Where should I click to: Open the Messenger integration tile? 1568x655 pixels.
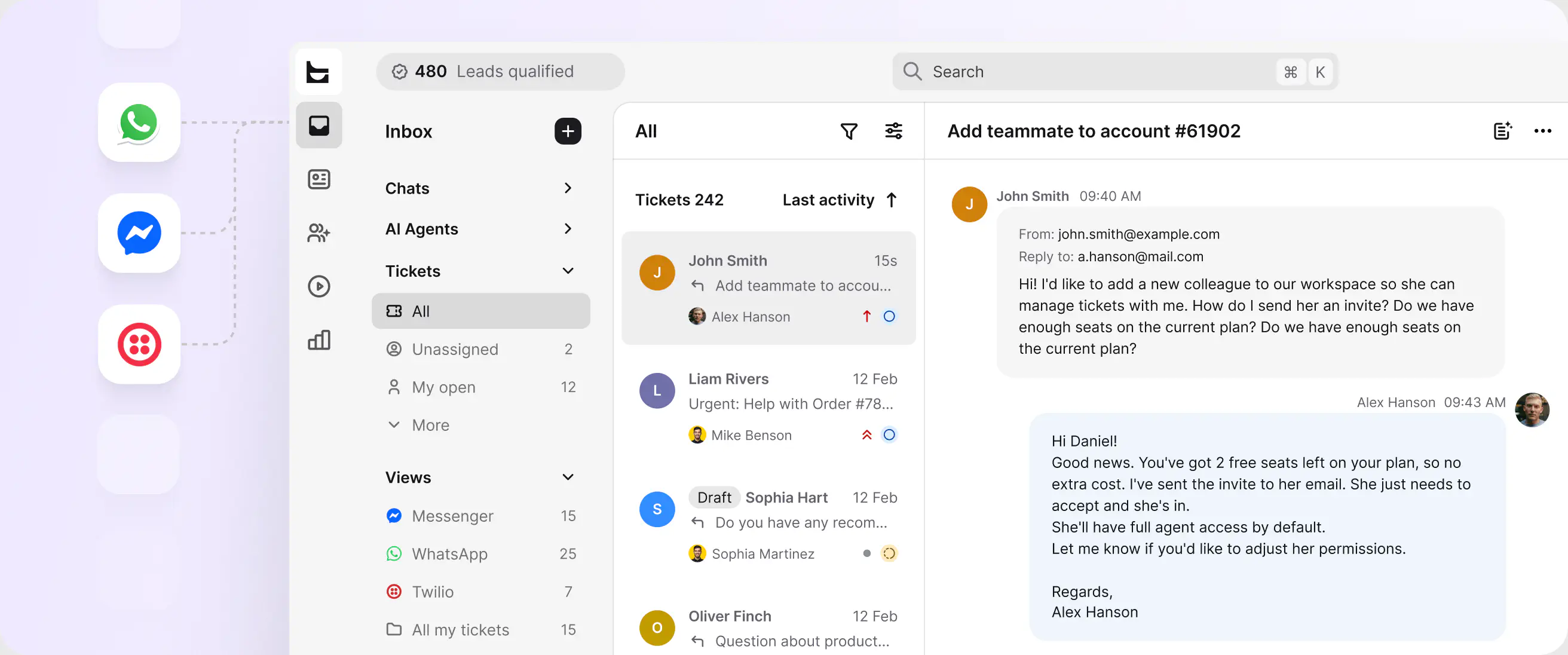[139, 233]
